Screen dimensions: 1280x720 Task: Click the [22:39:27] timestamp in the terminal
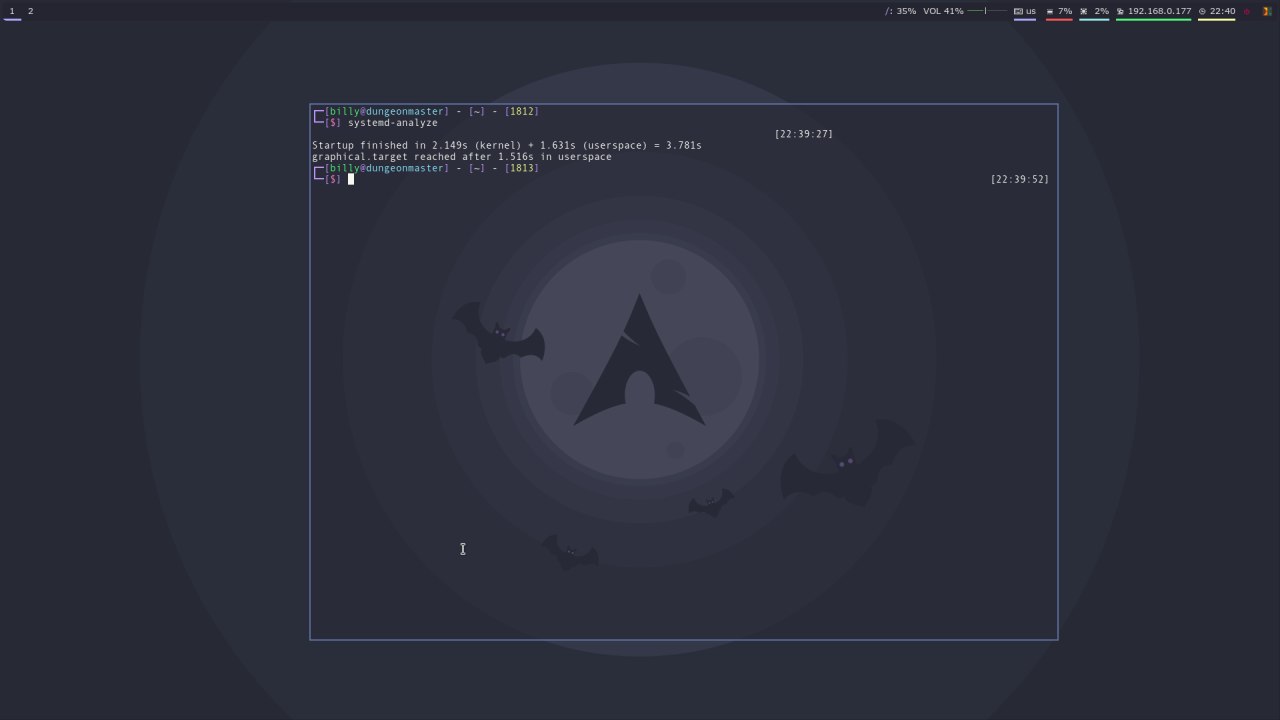803,134
